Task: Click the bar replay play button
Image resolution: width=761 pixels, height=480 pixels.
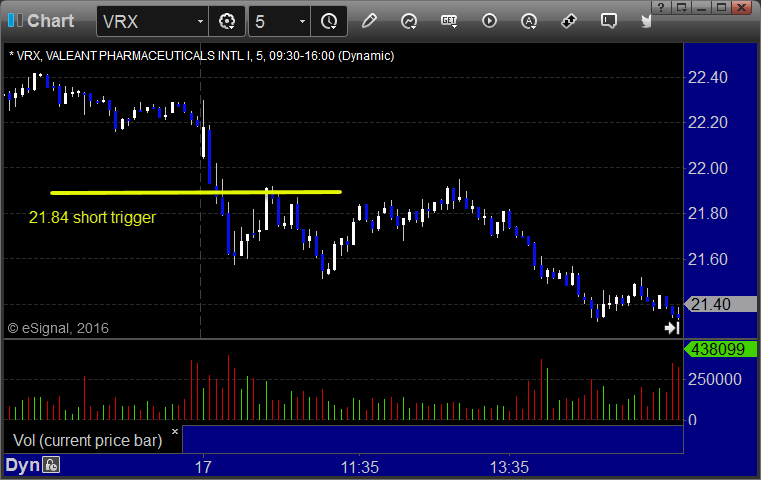Action: [x=489, y=21]
